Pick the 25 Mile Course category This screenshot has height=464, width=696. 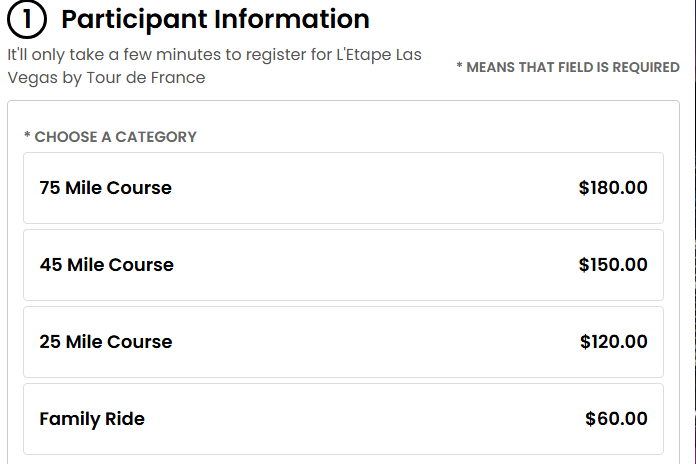pos(105,342)
